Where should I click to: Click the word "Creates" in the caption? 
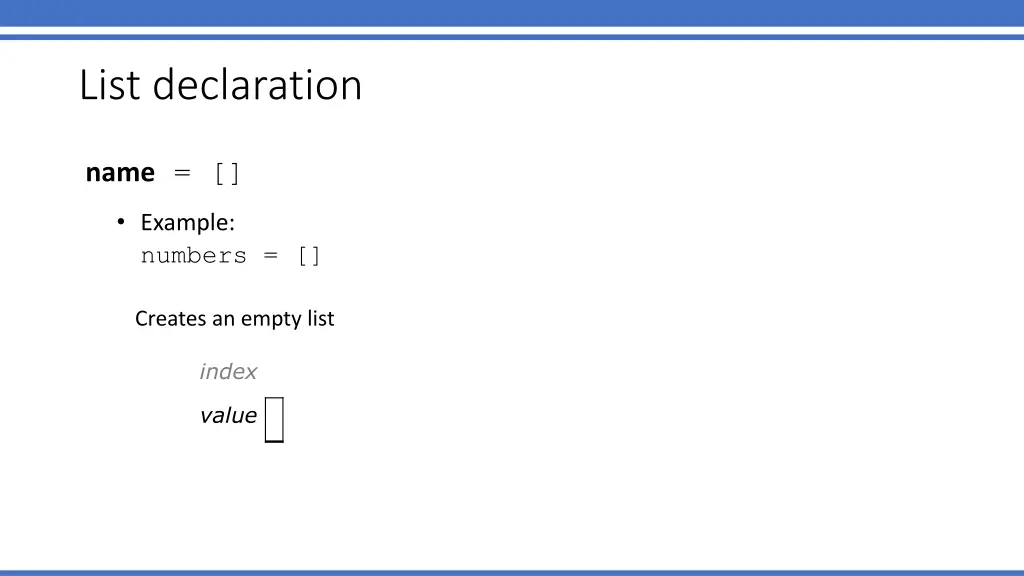tap(170, 319)
